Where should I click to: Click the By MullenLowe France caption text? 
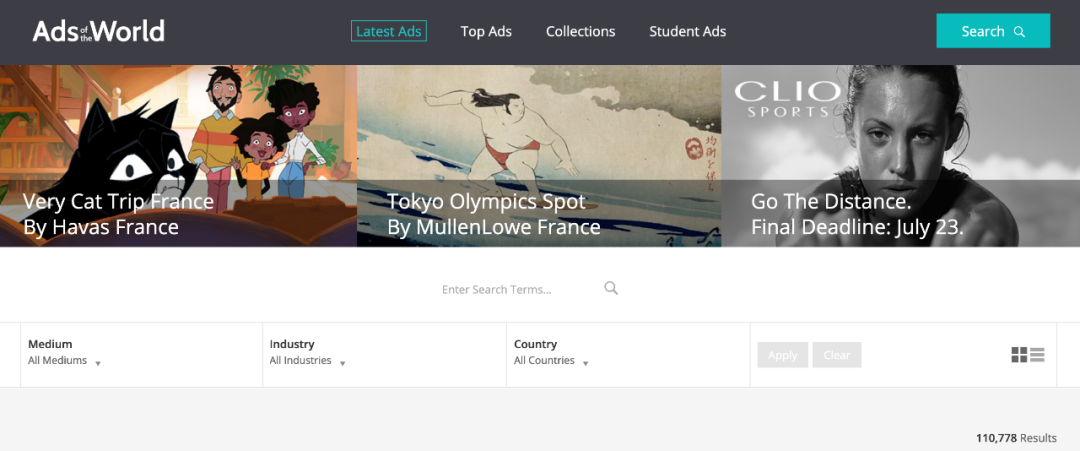pos(494,227)
